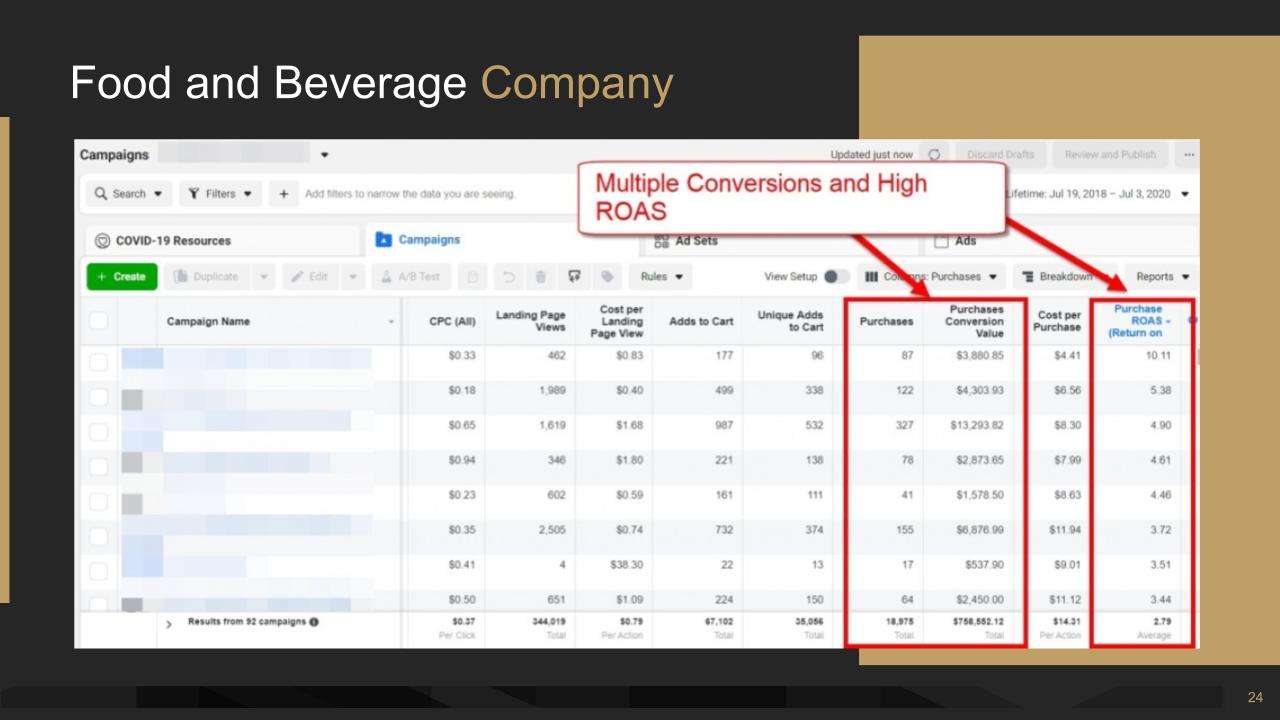The image size is (1280, 720).
Task: Open the three-dots more options menu
Action: [1188, 155]
